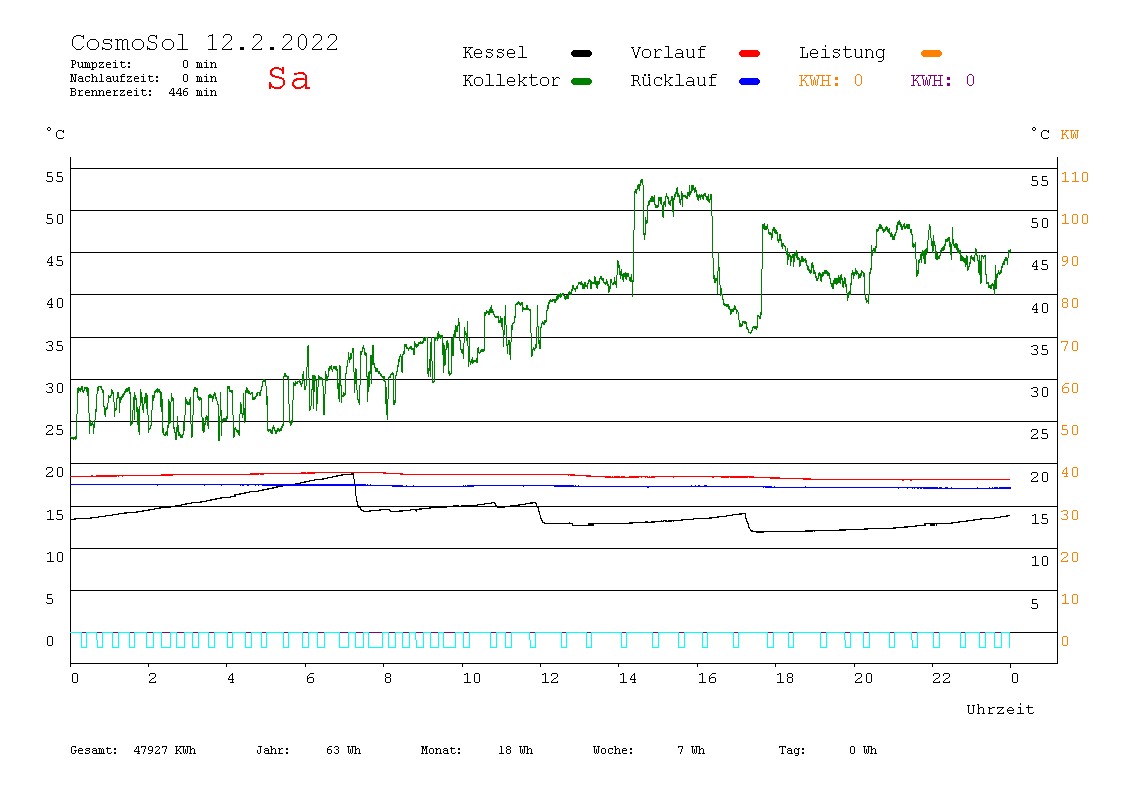Select the orange 80 KW axis tick
Viewport: 1148px width, 812px height.
(1070, 303)
